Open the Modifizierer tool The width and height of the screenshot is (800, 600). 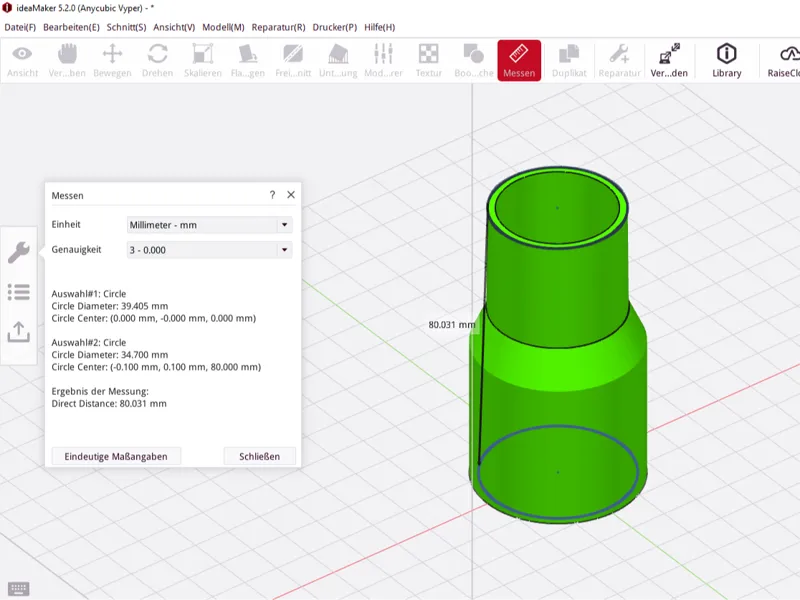[x=383, y=61]
